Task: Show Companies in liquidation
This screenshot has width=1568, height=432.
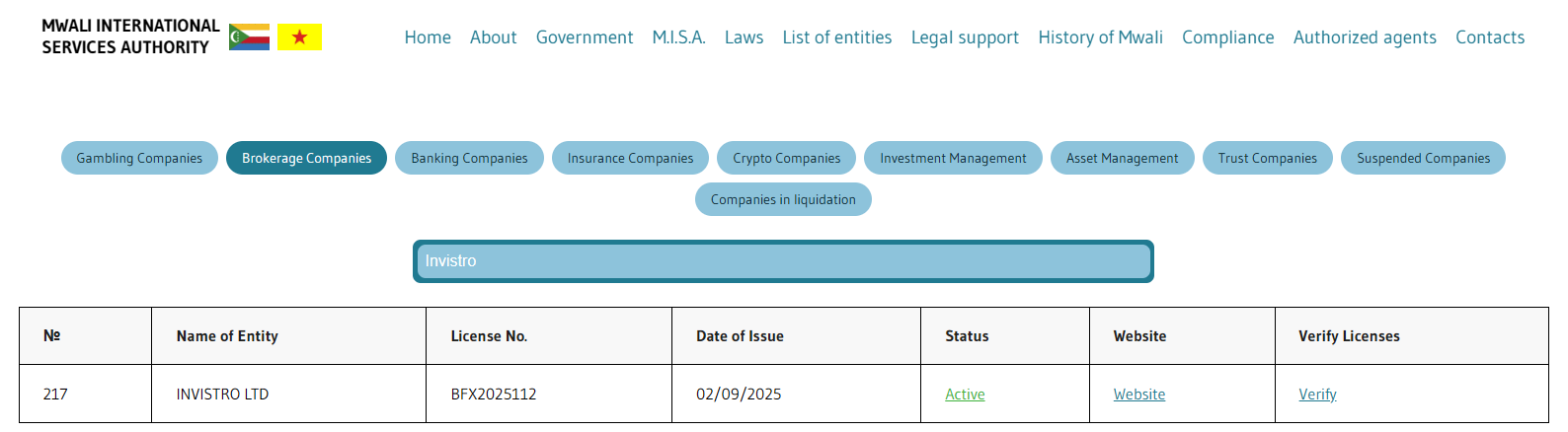Action: pos(783,199)
